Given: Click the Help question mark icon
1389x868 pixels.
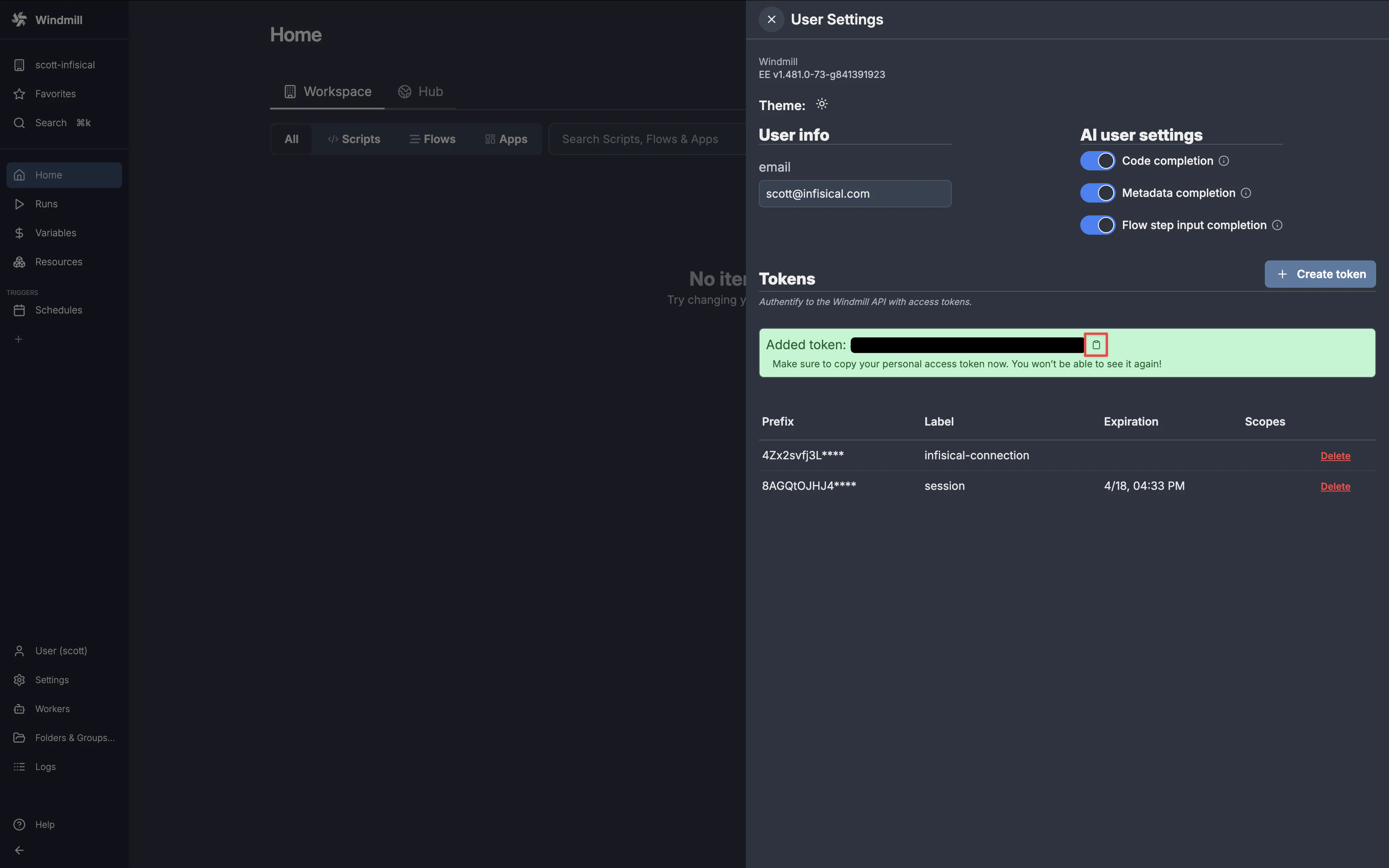Looking at the screenshot, I should click(x=20, y=824).
